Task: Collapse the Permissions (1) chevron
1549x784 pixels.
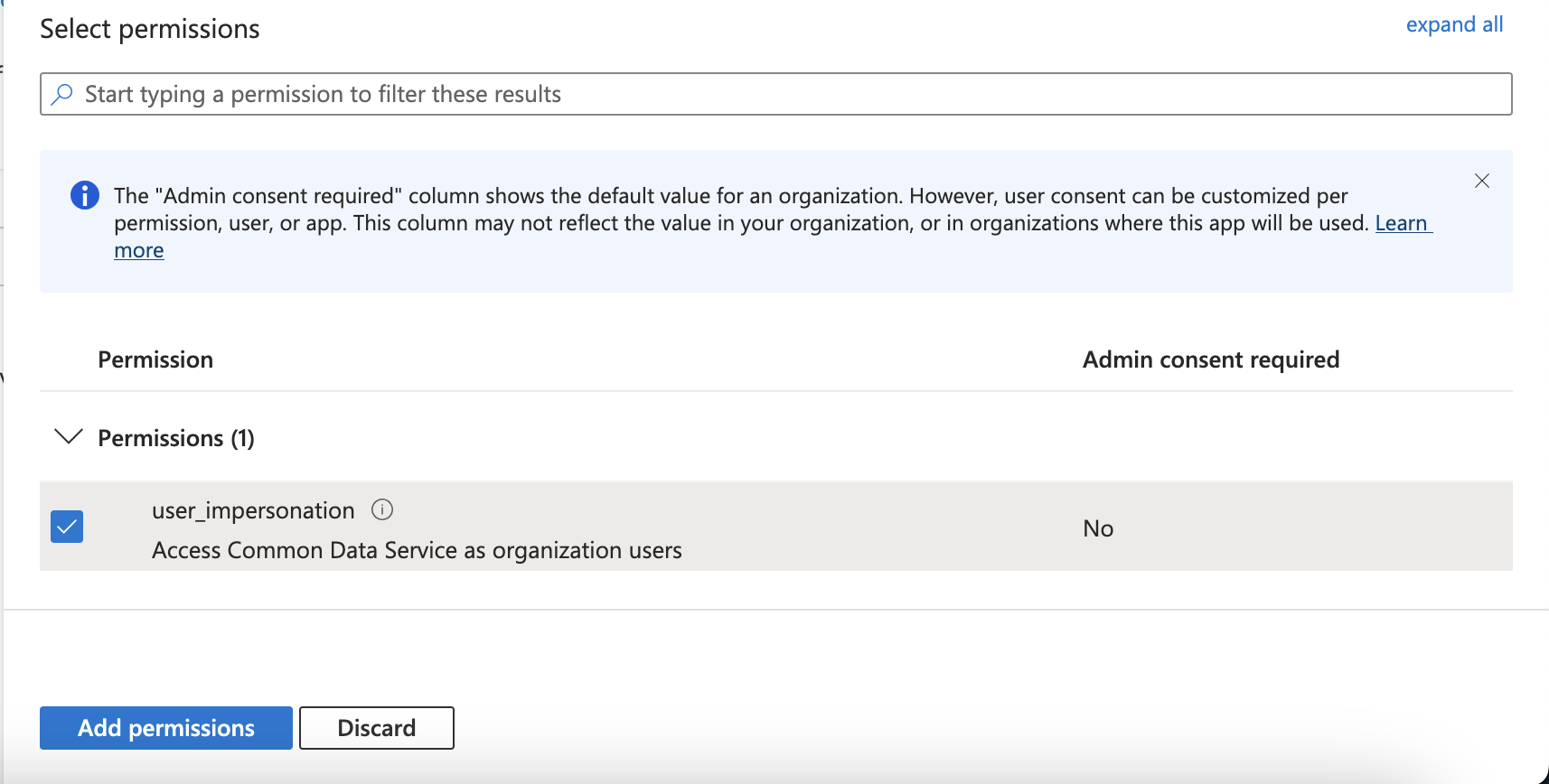Action: point(69,437)
